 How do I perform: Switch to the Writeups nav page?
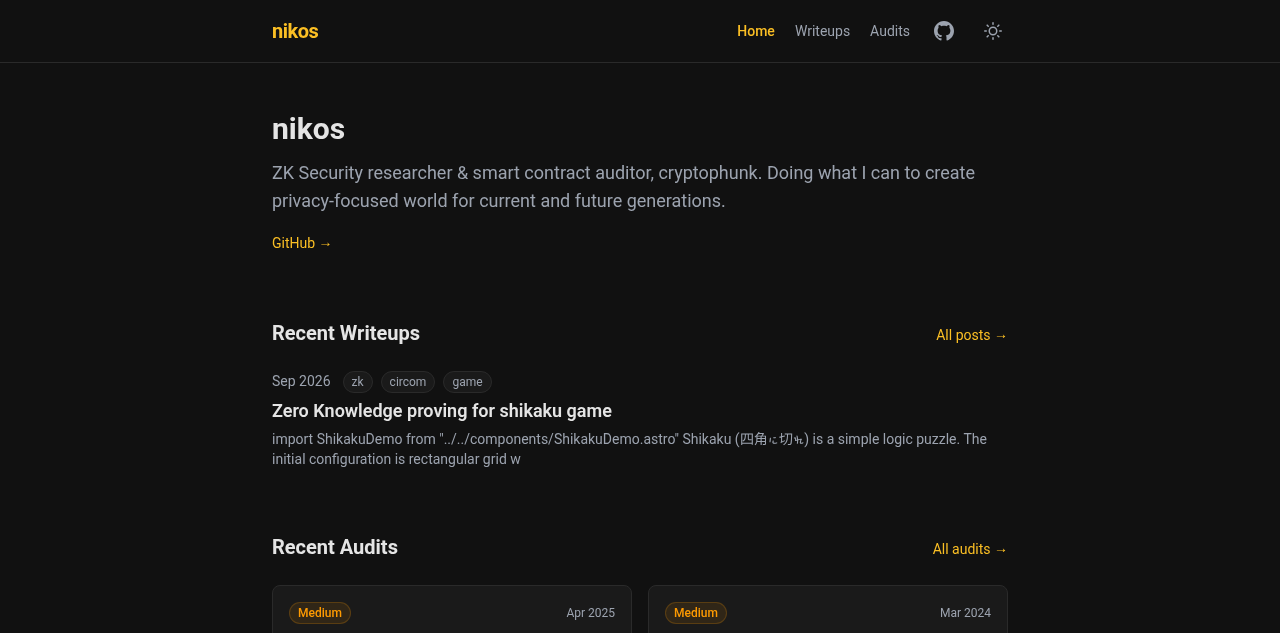click(x=822, y=31)
